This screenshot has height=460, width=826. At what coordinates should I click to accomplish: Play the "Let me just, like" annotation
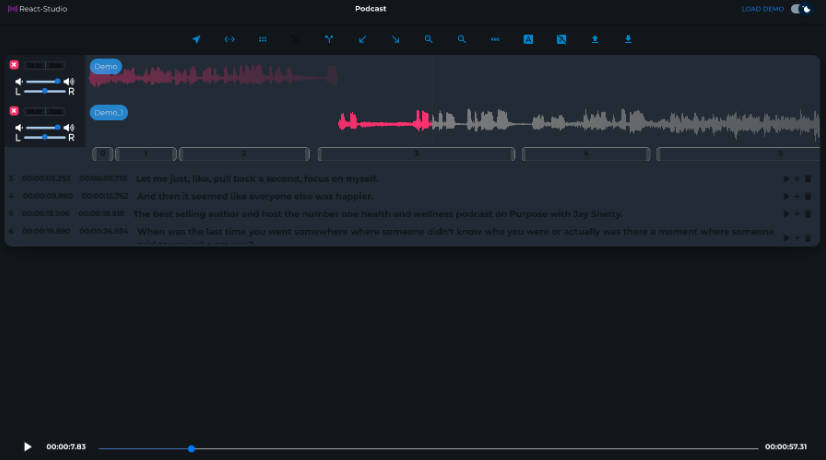(x=786, y=180)
